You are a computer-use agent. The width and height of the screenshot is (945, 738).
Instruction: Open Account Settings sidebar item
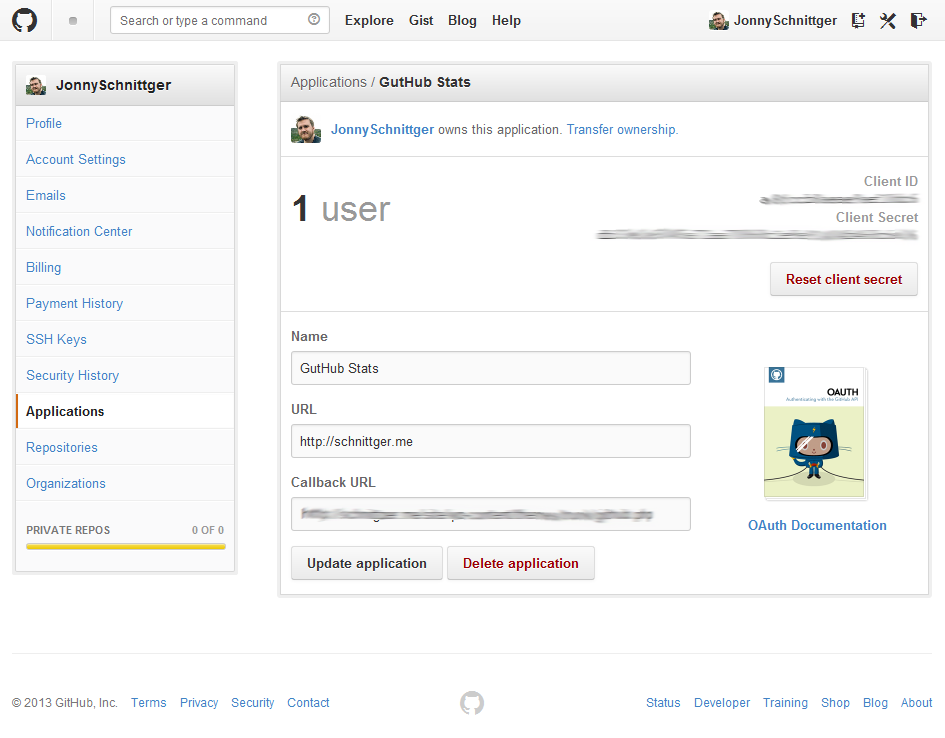point(125,159)
